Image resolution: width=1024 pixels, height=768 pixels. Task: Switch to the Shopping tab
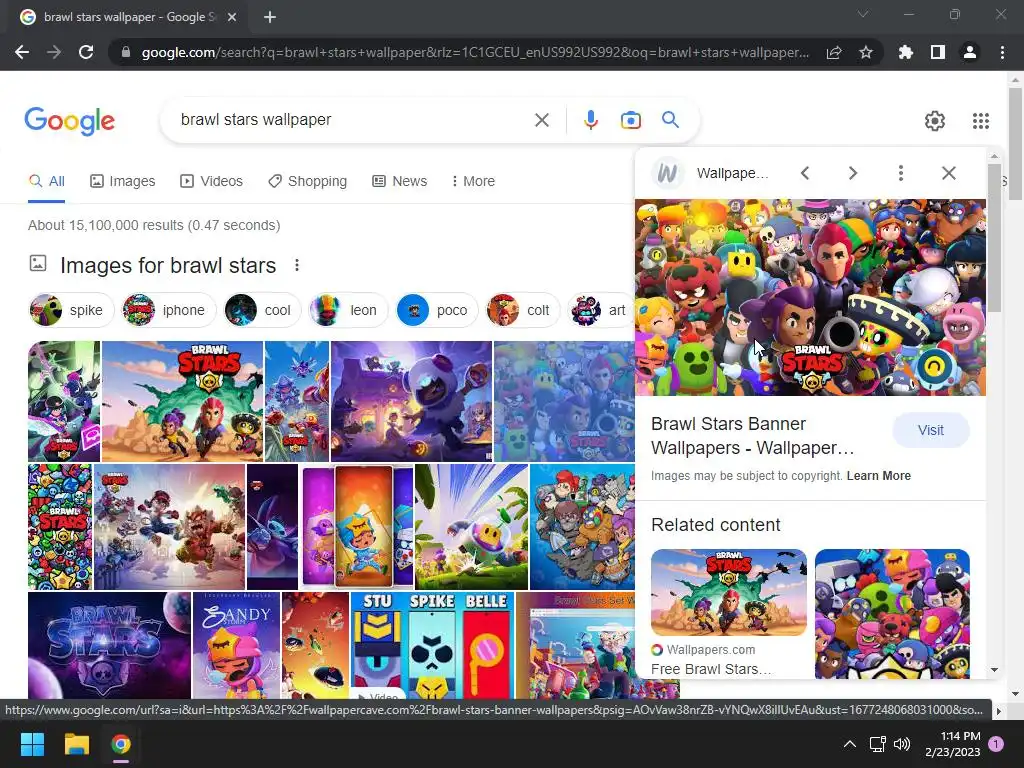(307, 182)
